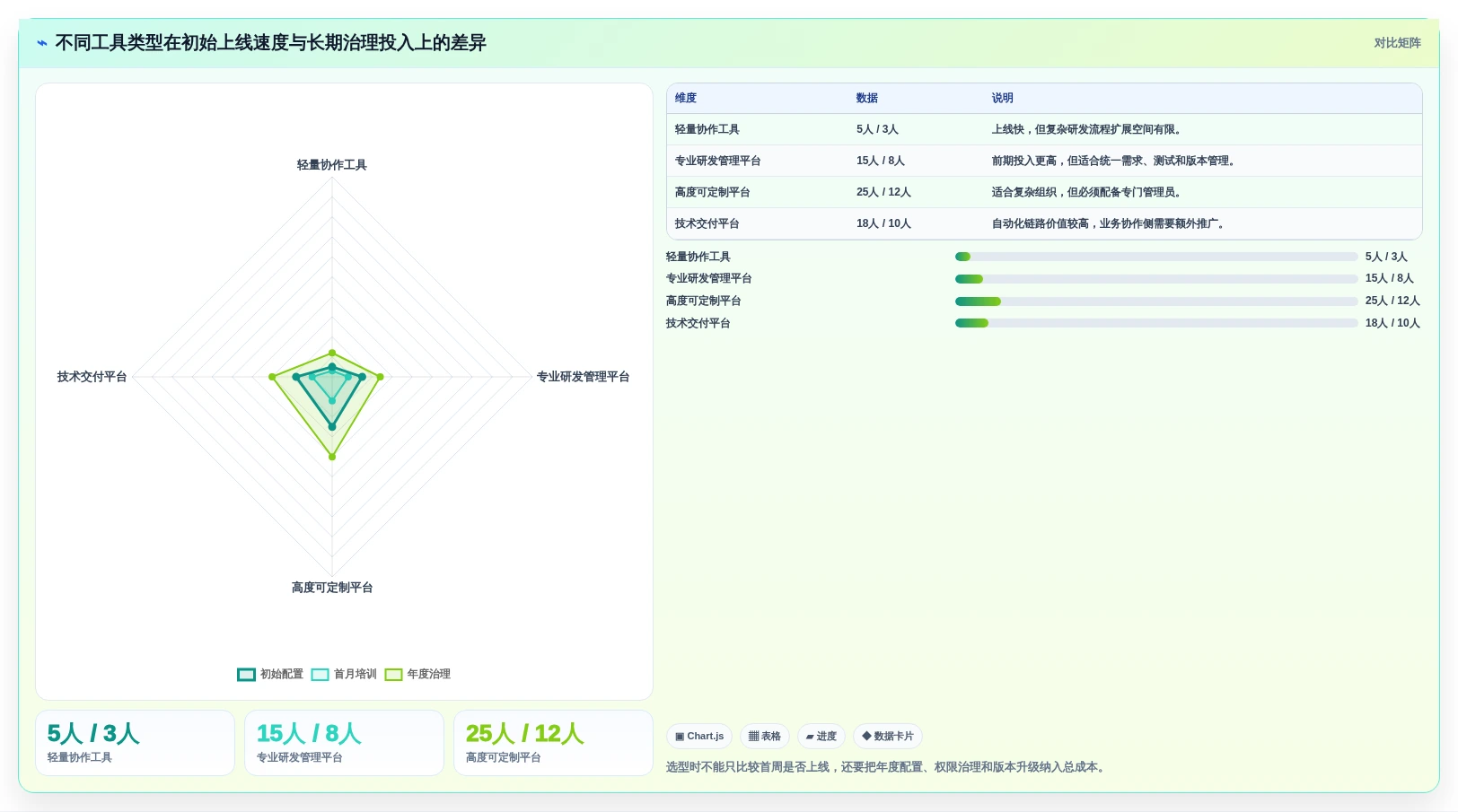Click the 对比矩阵 label in header
This screenshot has width=1458, height=812.
coord(1397,43)
